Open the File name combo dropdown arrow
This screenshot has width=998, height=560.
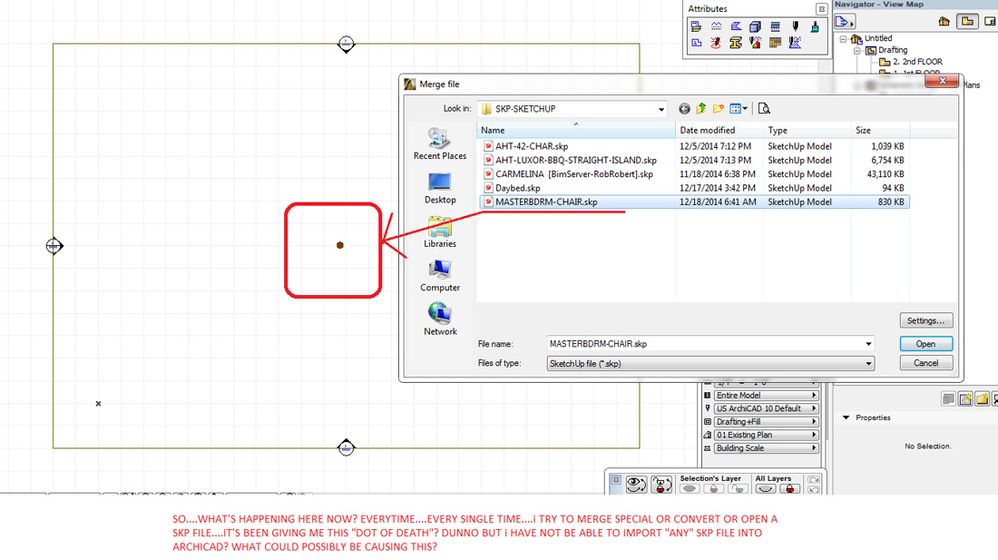click(x=868, y=344)
